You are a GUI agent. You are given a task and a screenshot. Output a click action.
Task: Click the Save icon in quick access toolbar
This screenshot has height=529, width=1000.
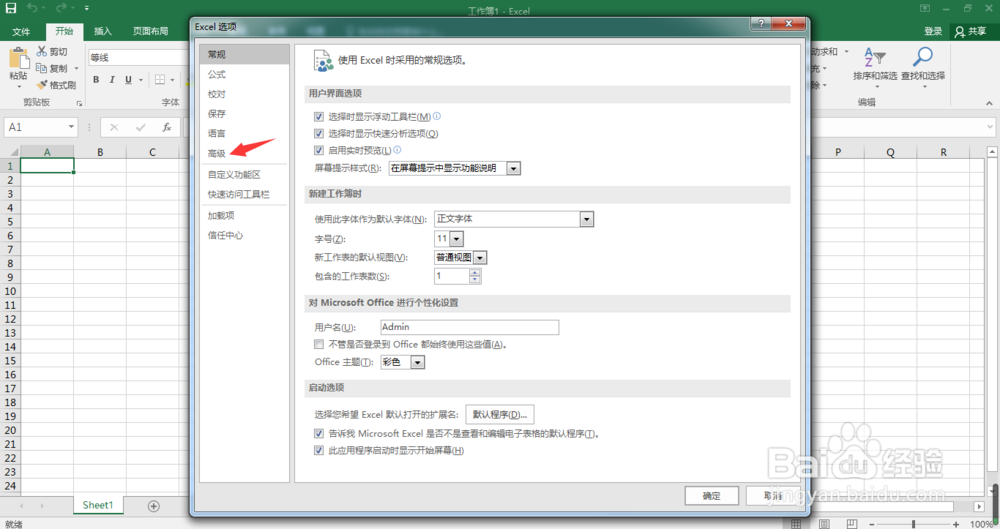pos(11,8)
